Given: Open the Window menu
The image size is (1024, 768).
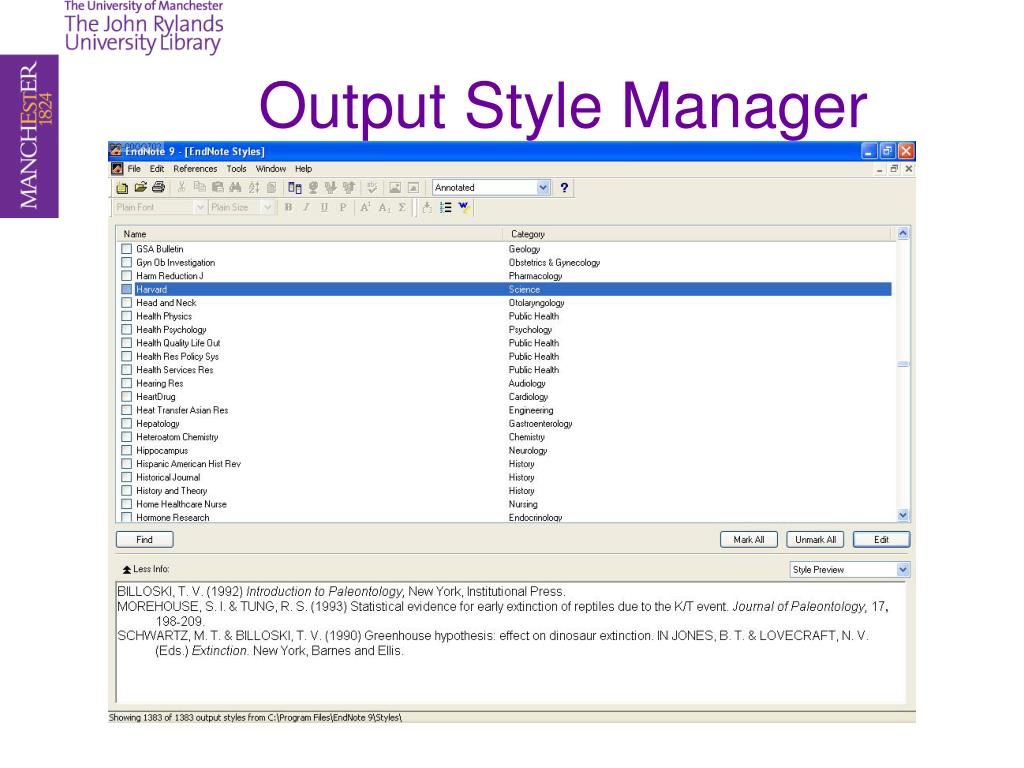Looking at the screenshot, I should [x=270, y=169].
